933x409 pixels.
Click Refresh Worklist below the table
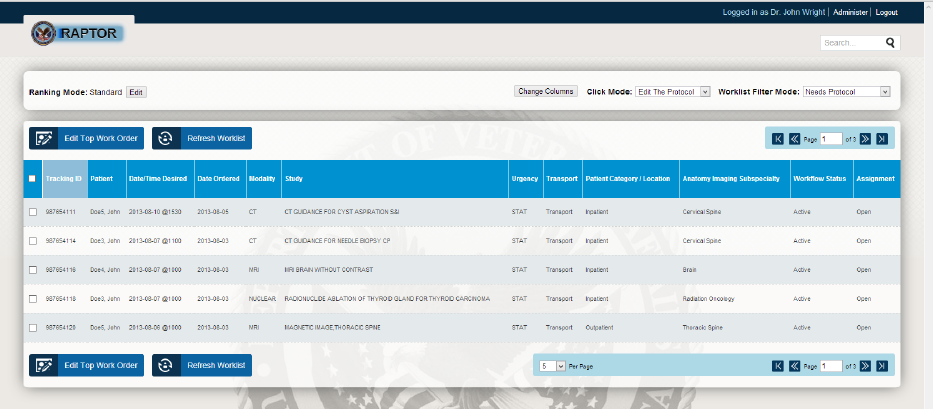(202, 366)
